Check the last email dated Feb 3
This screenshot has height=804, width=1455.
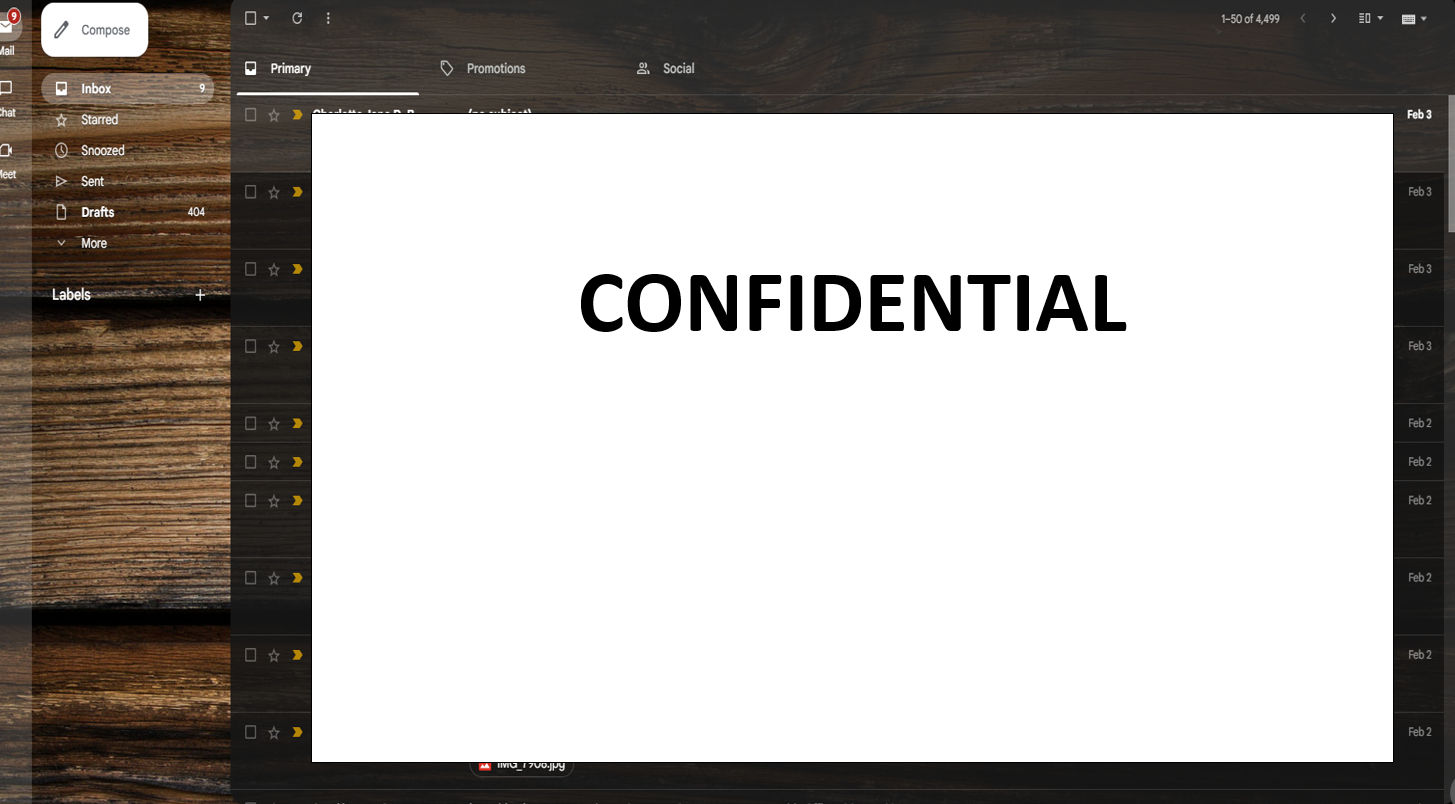pos(251,346)
